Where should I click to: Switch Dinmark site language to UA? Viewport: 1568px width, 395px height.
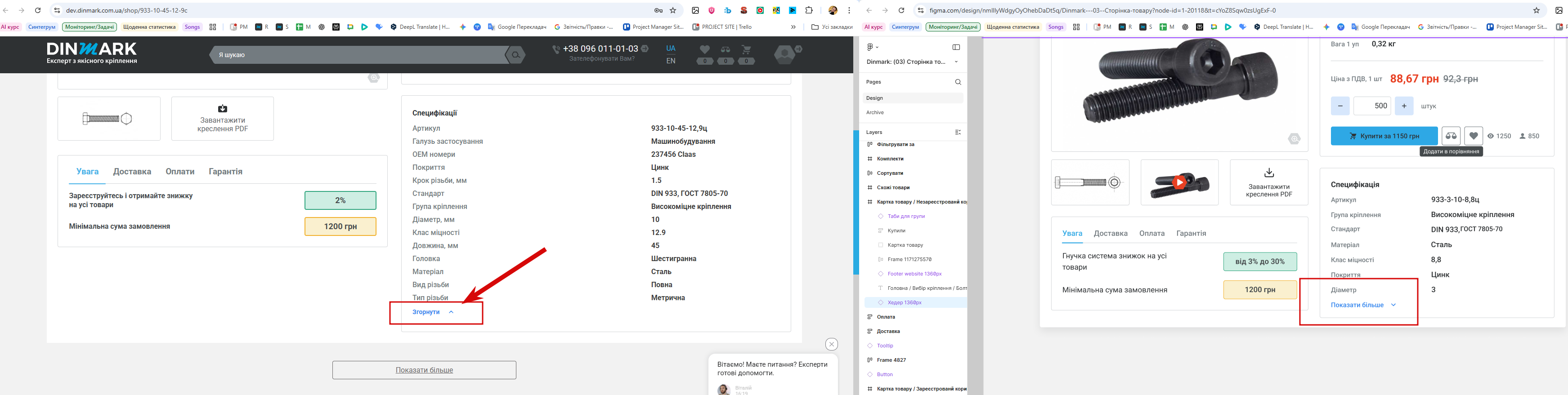click(x=671, y=48)
